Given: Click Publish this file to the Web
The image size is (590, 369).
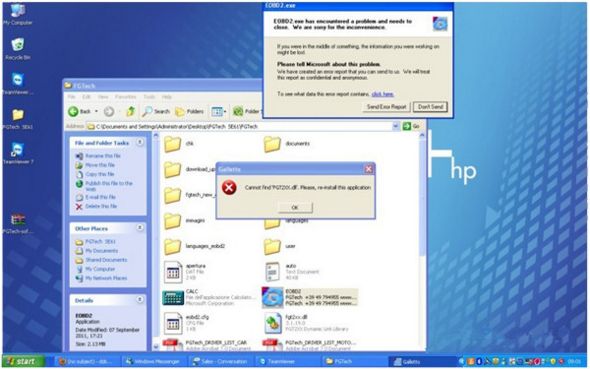Looking at the screenshot, I should click(104, 185).
